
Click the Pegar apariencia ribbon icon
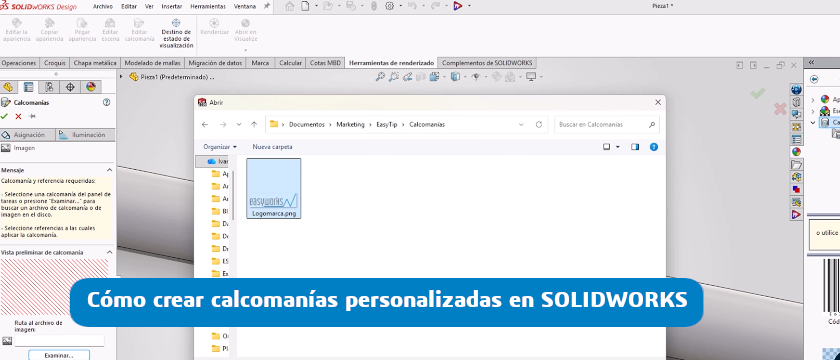(82, 23)
